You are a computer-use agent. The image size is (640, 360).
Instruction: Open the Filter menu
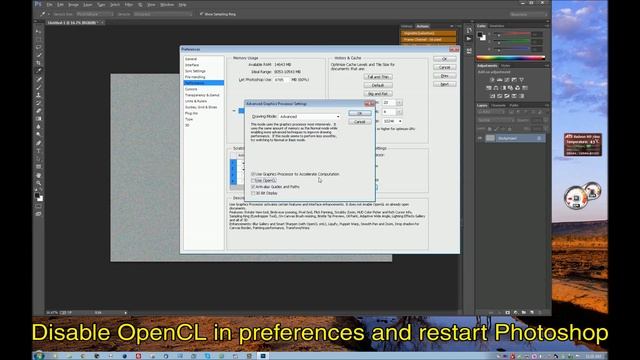point(129,4)
